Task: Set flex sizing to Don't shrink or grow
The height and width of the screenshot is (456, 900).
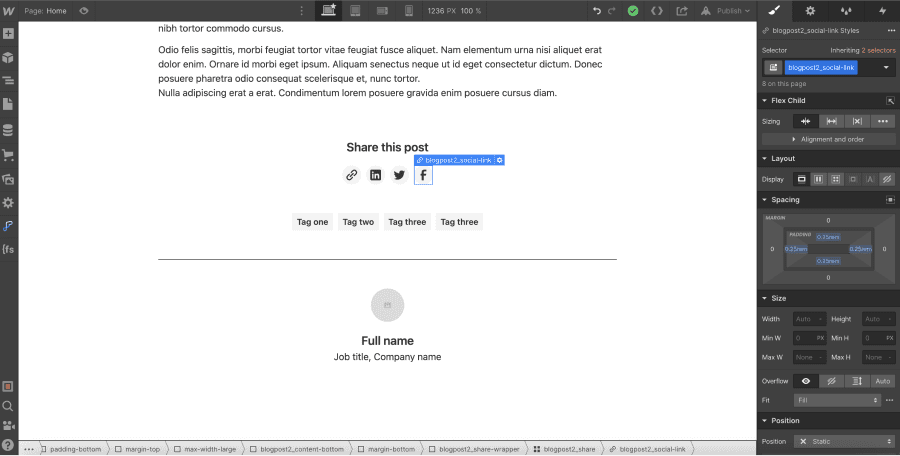Action: [x=858, y=121]
